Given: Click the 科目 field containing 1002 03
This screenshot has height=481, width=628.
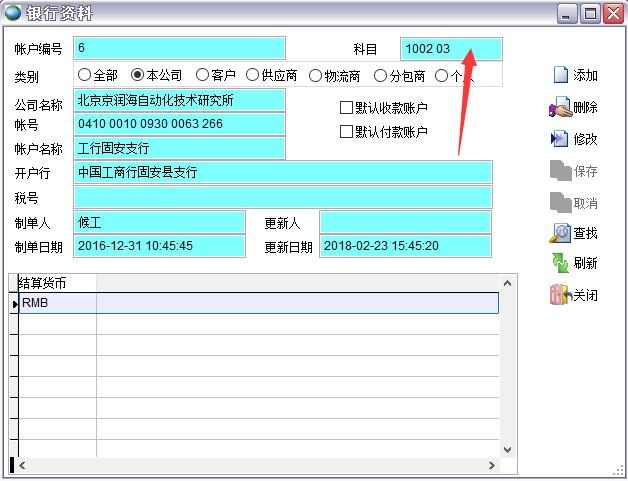Looking at the screenshot, I should (451, 49).
